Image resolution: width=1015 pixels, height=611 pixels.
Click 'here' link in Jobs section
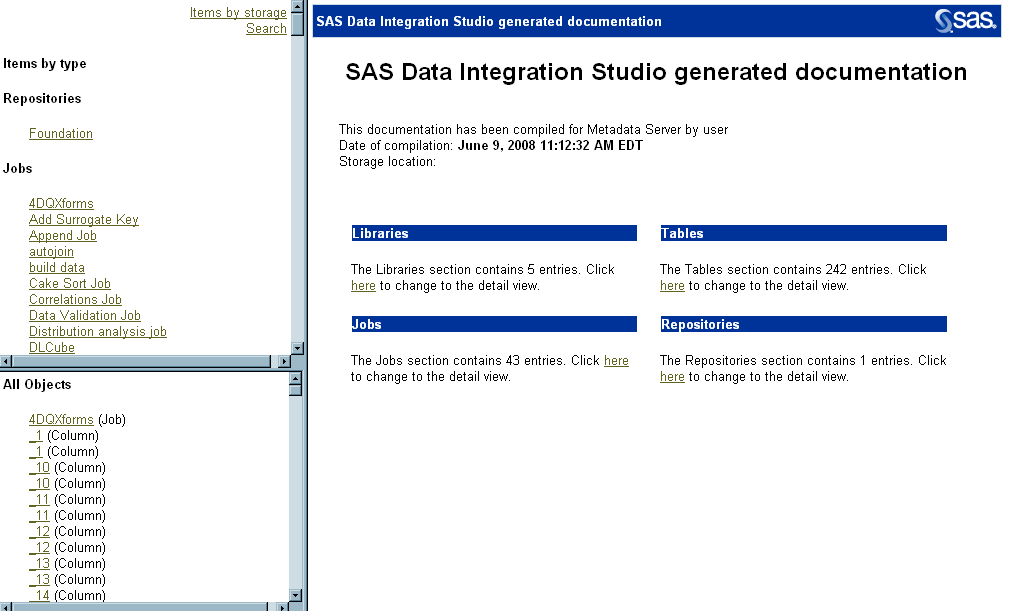[x=616, y=361]
